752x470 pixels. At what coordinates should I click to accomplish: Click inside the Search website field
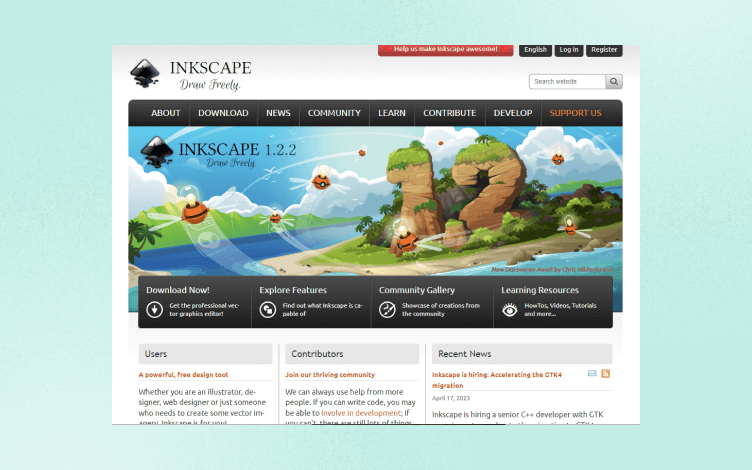(x=567, y=82)
